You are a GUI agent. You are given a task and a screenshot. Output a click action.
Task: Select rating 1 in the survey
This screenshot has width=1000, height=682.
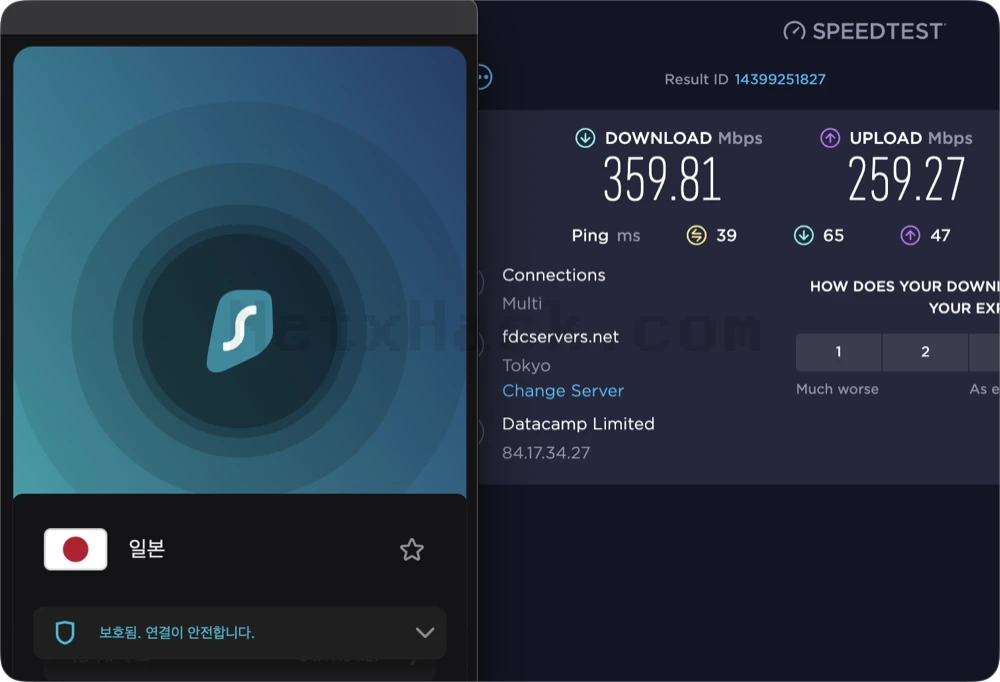pos(839,352)
